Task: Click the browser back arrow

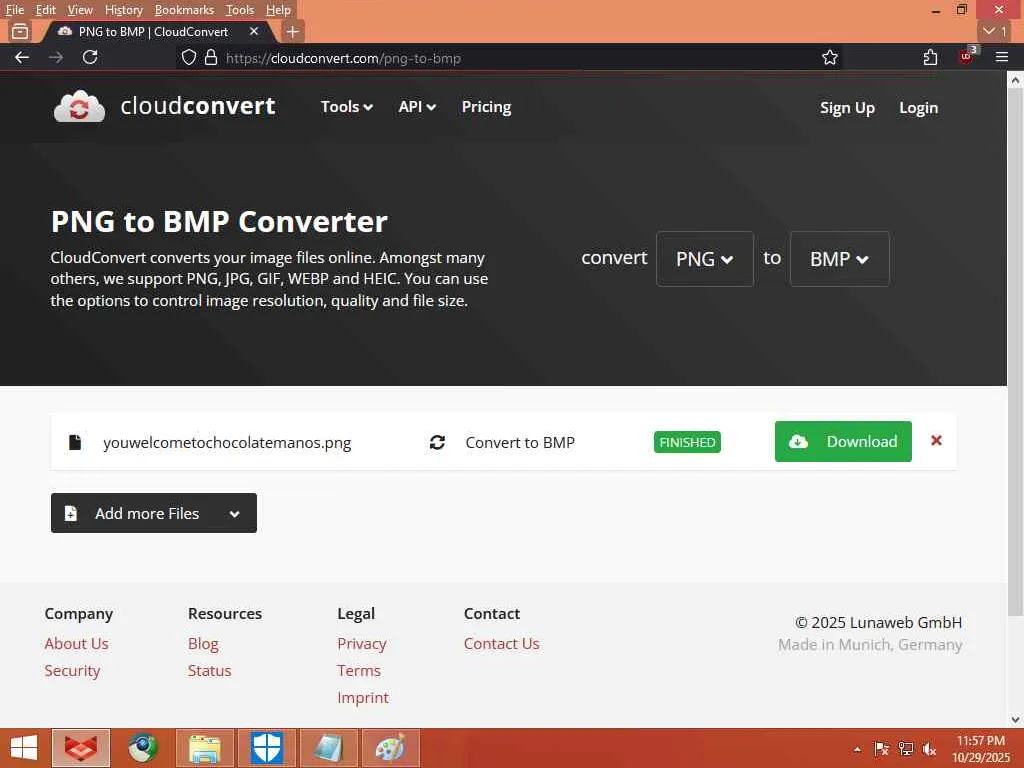Action: click(22, 57)
